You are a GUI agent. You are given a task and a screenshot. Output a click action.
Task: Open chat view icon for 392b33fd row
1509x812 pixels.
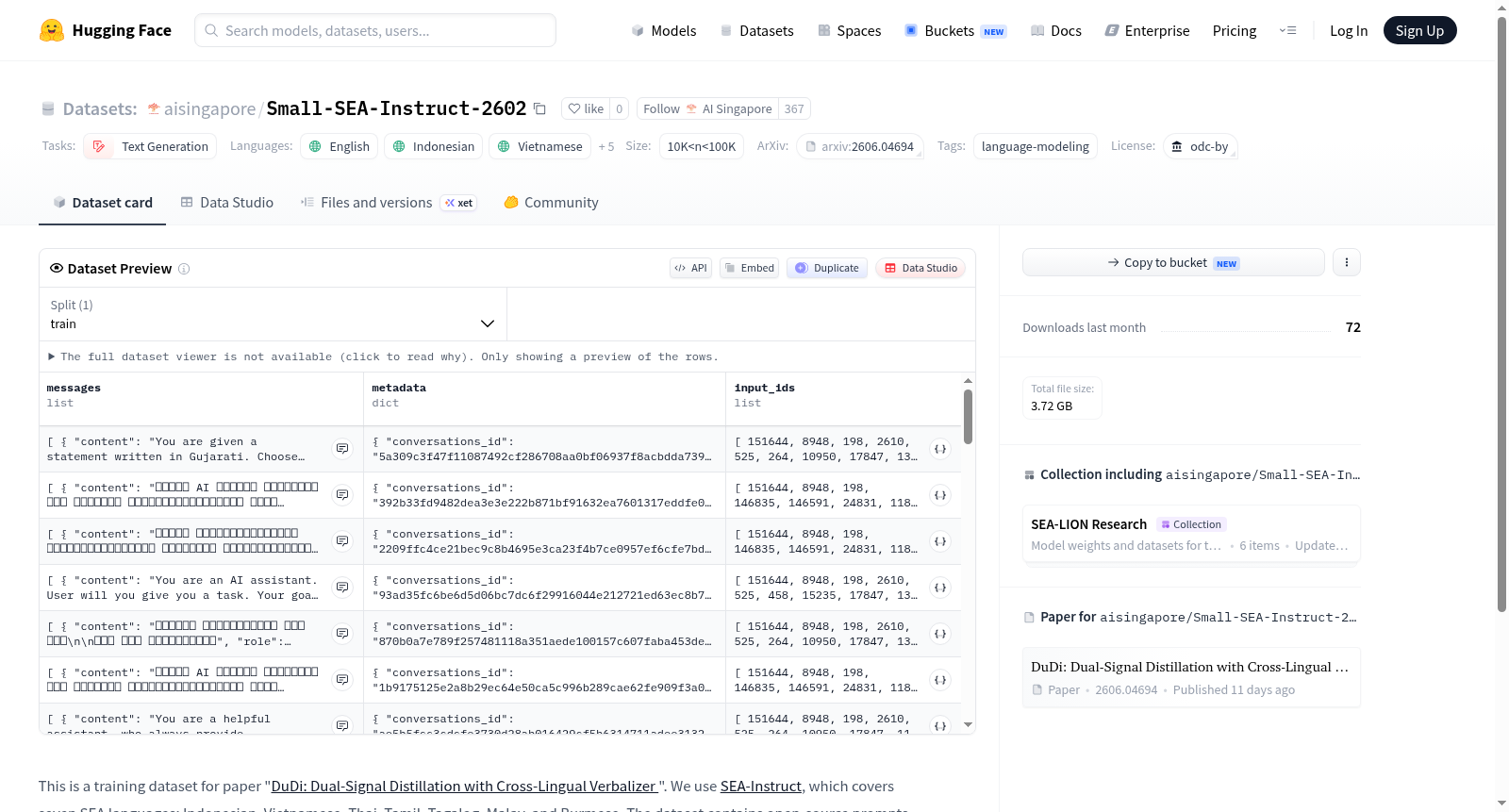(342, 495)
